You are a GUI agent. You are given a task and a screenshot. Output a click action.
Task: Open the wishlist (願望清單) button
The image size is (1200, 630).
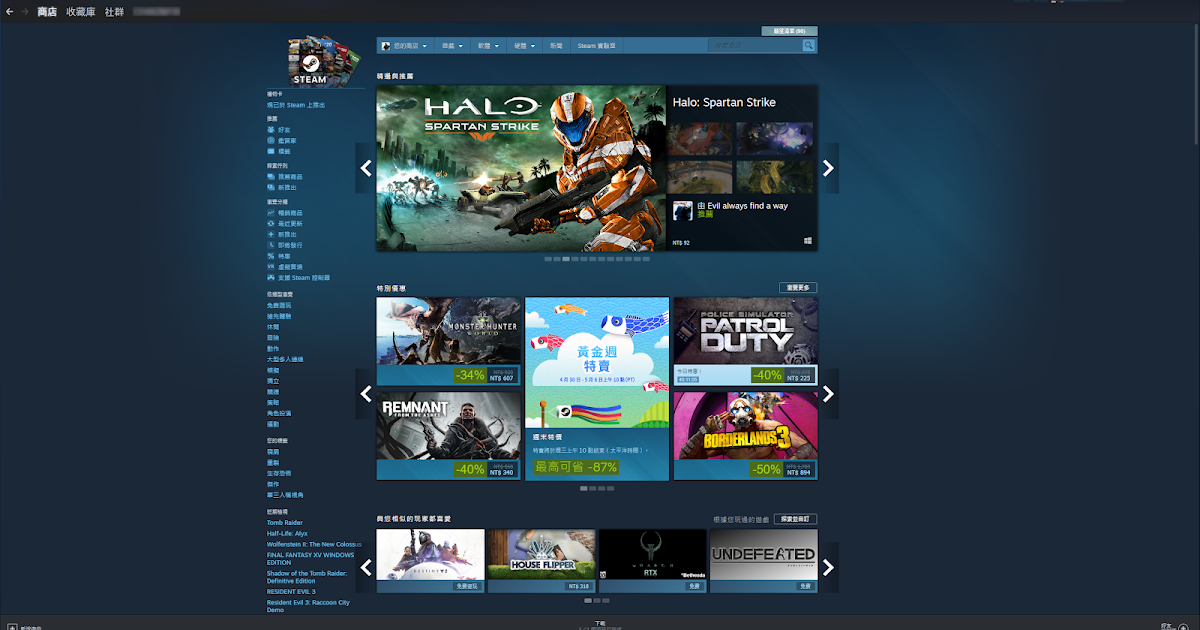(x=790, y=30)
